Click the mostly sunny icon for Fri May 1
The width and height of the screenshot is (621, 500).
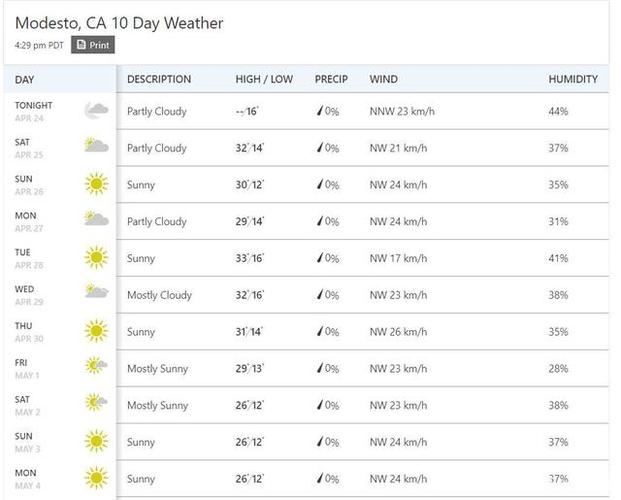pyautogui.click(x=96, y=365)
